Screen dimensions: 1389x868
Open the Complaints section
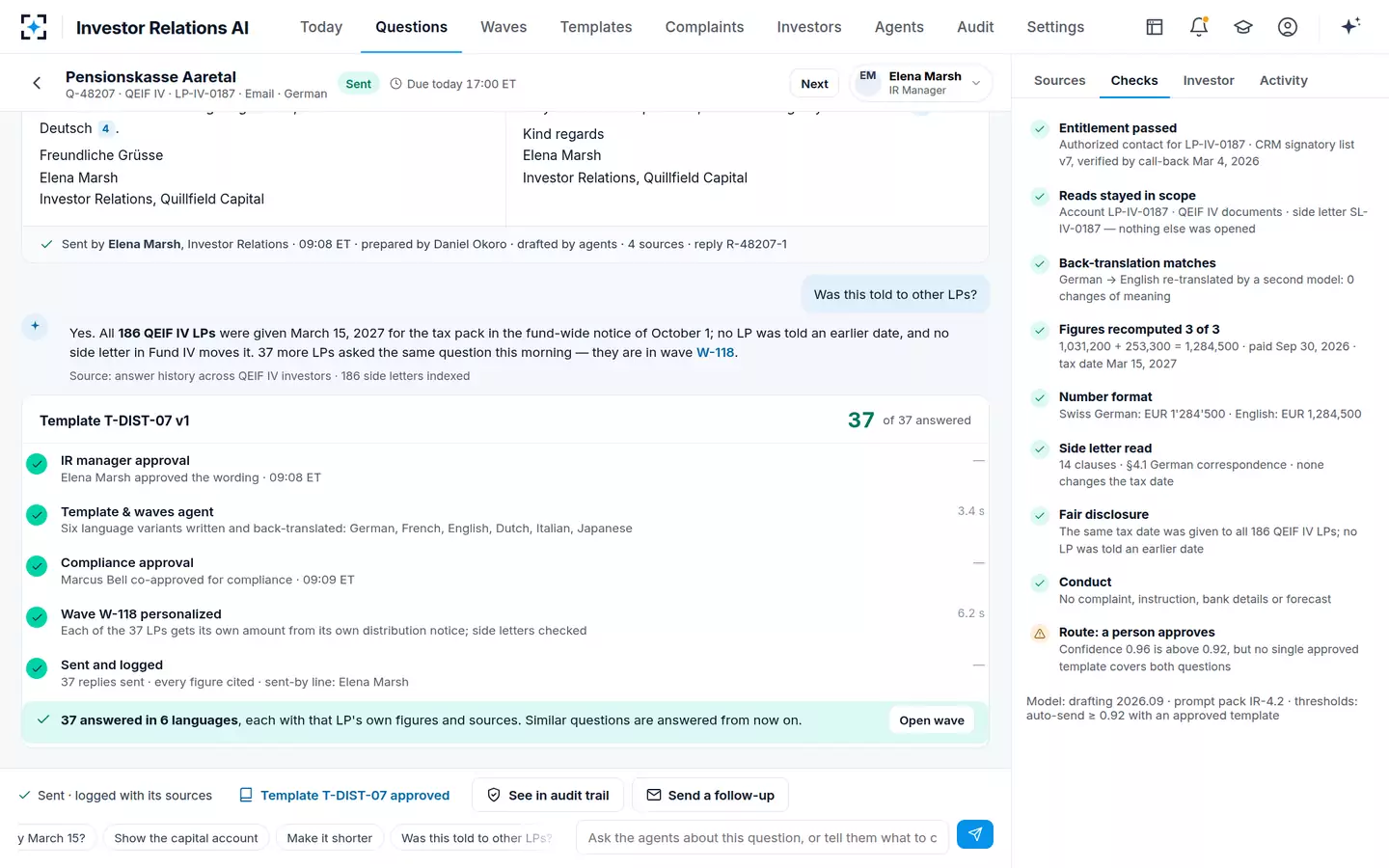pyautogui.click(x=704, y=27)
